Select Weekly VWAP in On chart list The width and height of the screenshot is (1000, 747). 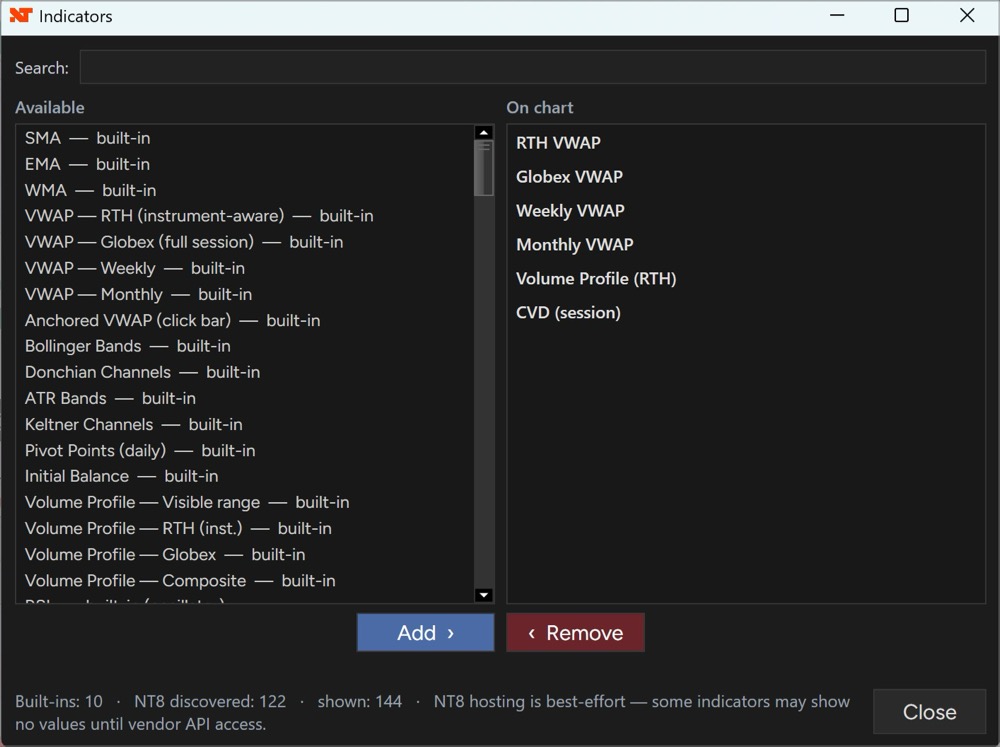[746, 211]
